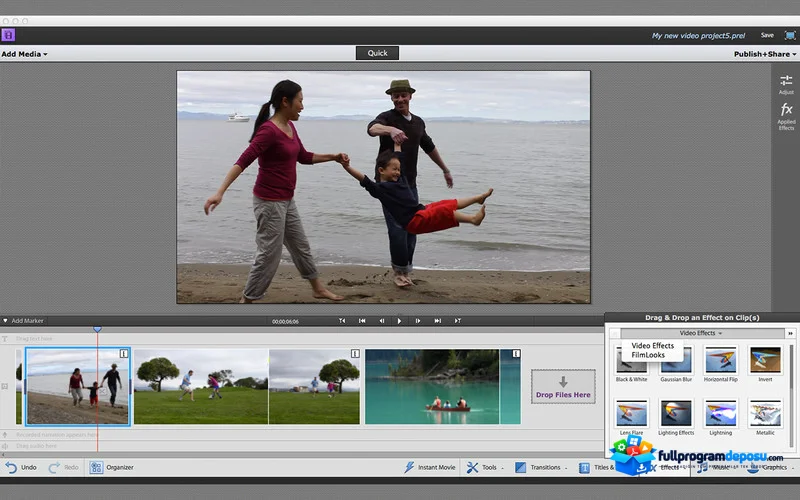Click Instant Movie in the bottom bar

(x=430, y=467)
